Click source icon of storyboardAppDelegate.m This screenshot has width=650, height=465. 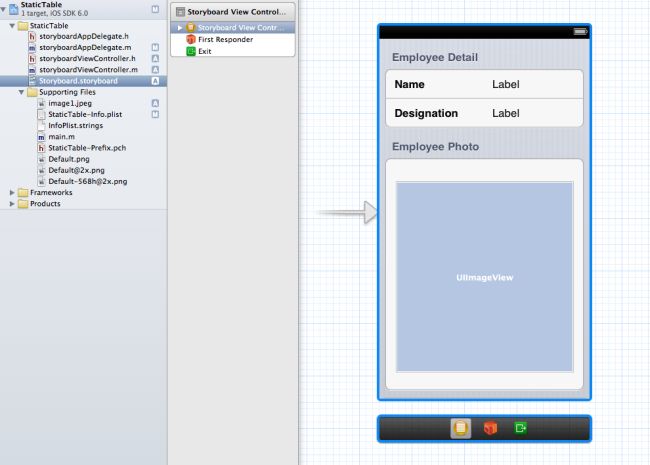tap(32, 48)
